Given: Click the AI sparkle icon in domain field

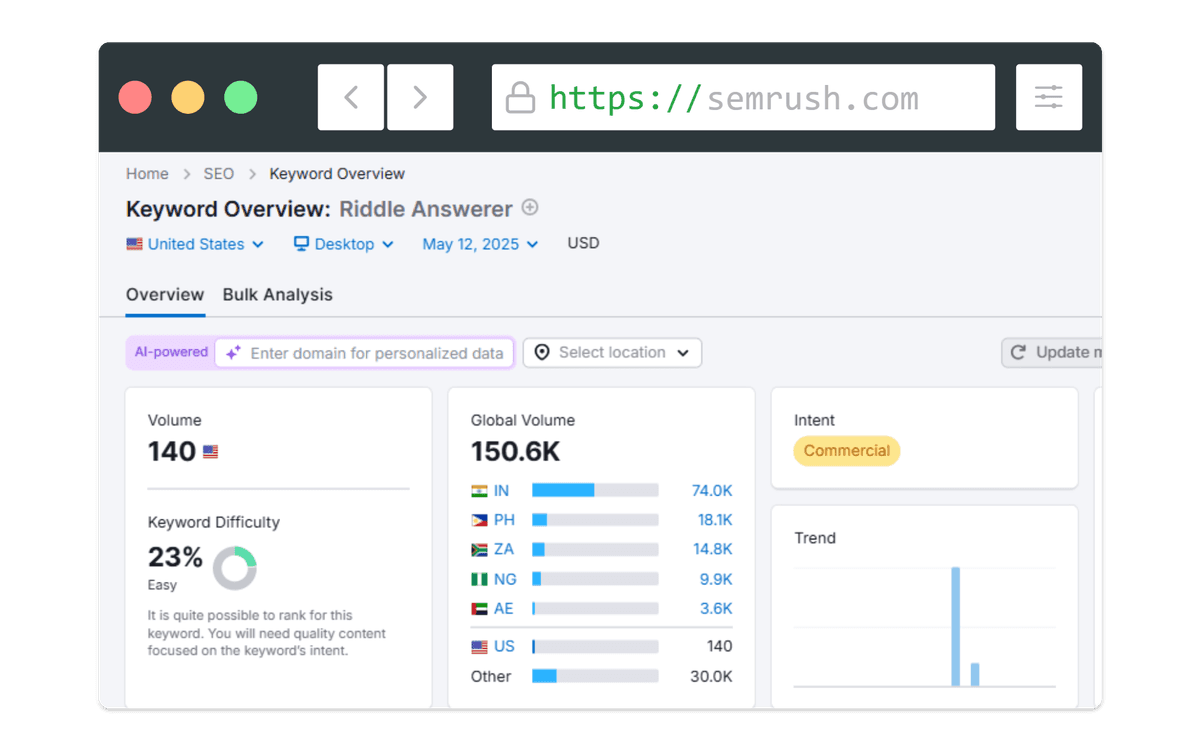Looking at the screenshot, I should pyautogui.click(x=233, y=353).
